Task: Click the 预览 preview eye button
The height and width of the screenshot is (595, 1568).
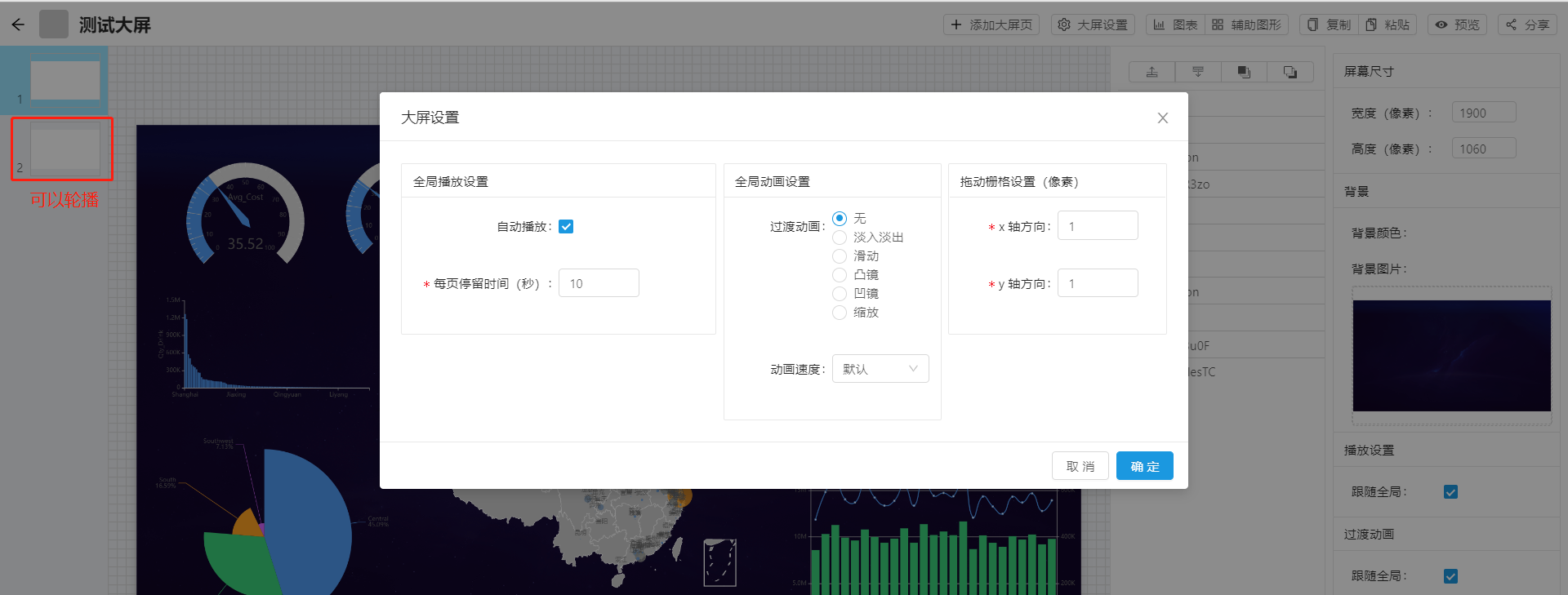Action: tap(1458, 24)
